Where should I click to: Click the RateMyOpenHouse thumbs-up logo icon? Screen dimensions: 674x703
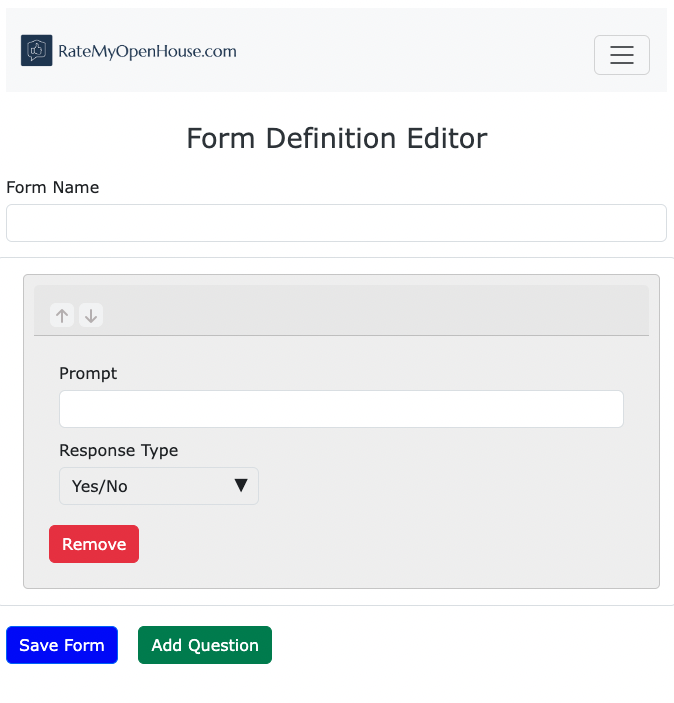pyautogui.click(x=36, y=50)
